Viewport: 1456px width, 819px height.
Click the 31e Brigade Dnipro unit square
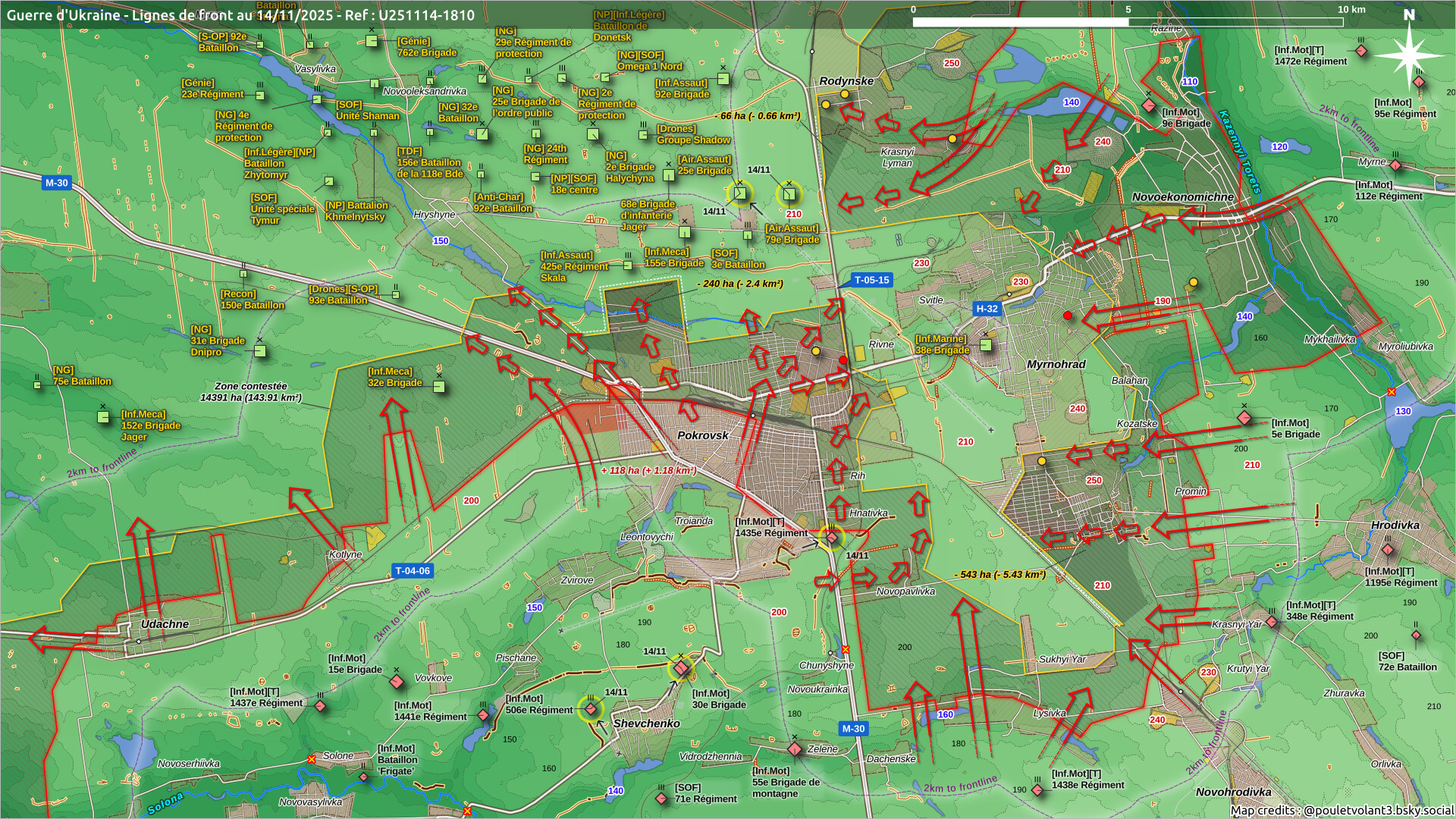(x=260, y=351)
